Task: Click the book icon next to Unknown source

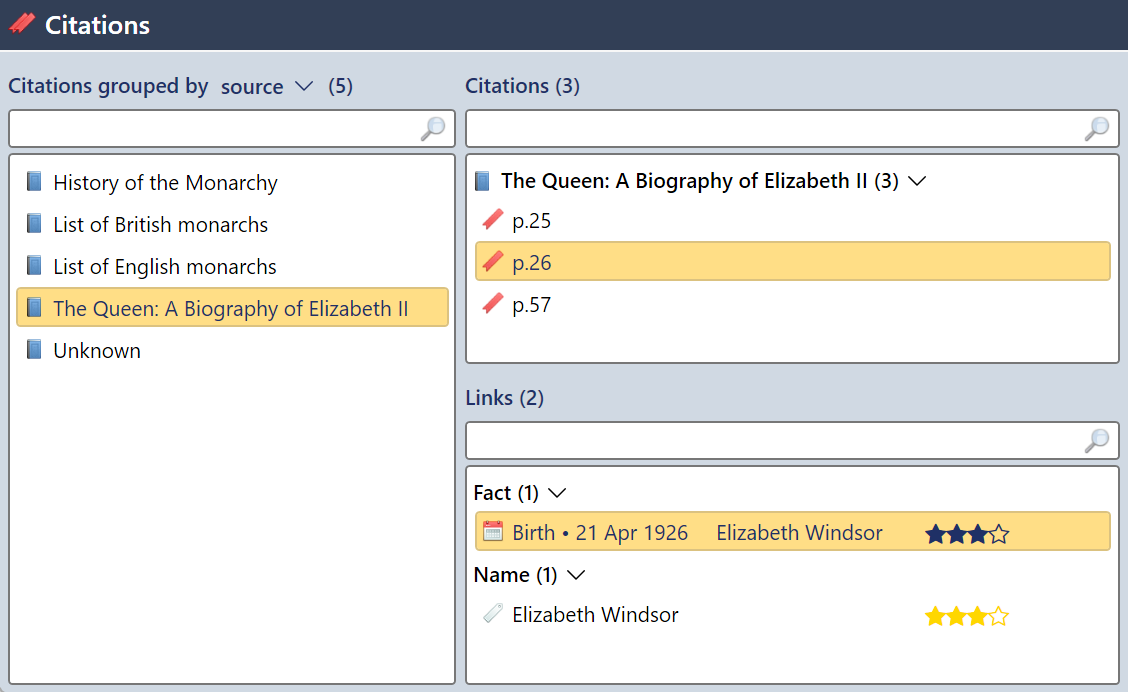Action: point(35,350)
